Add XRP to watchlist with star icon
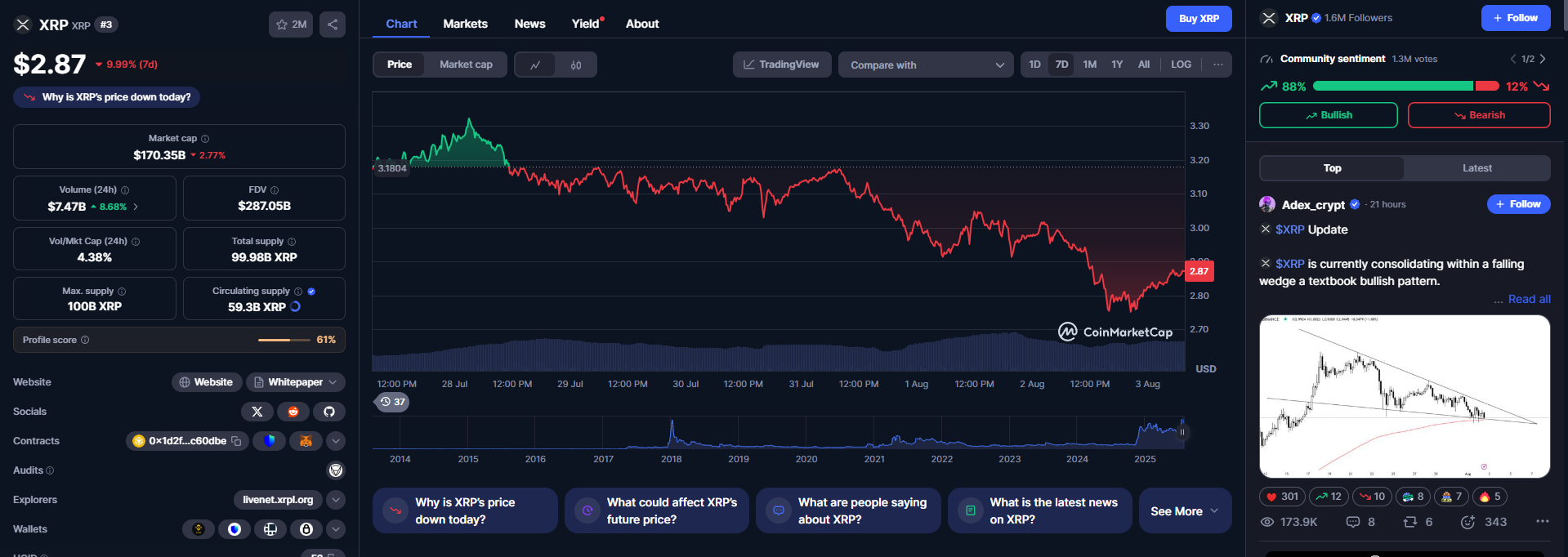This screenshot has width=1568, height=557. (x=291, y=25)
